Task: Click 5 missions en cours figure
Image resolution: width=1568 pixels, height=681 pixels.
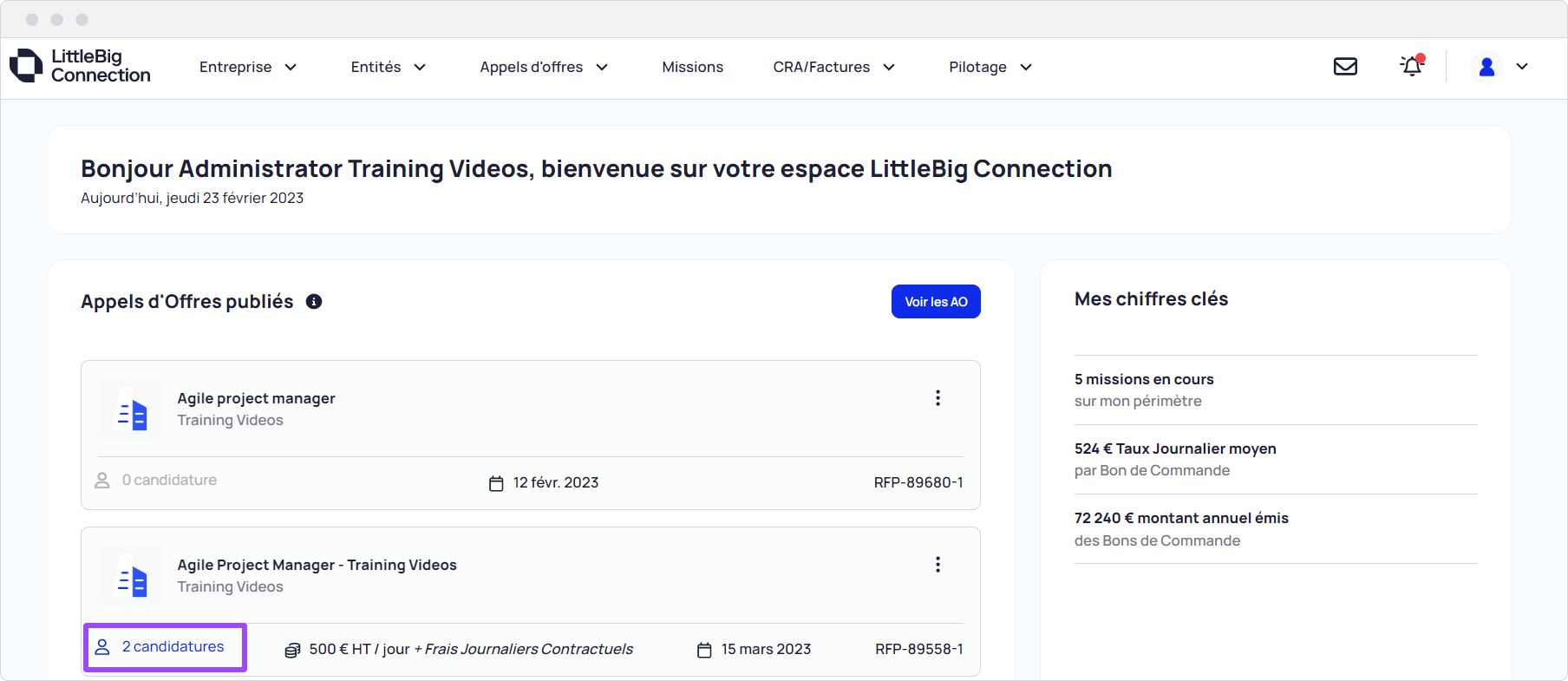Action: point(1144,379)
